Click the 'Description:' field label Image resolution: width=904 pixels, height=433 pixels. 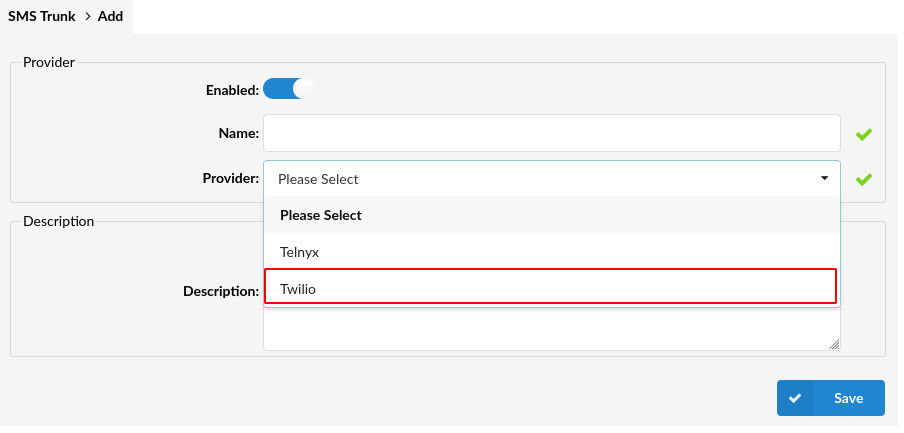coord(221,291)
